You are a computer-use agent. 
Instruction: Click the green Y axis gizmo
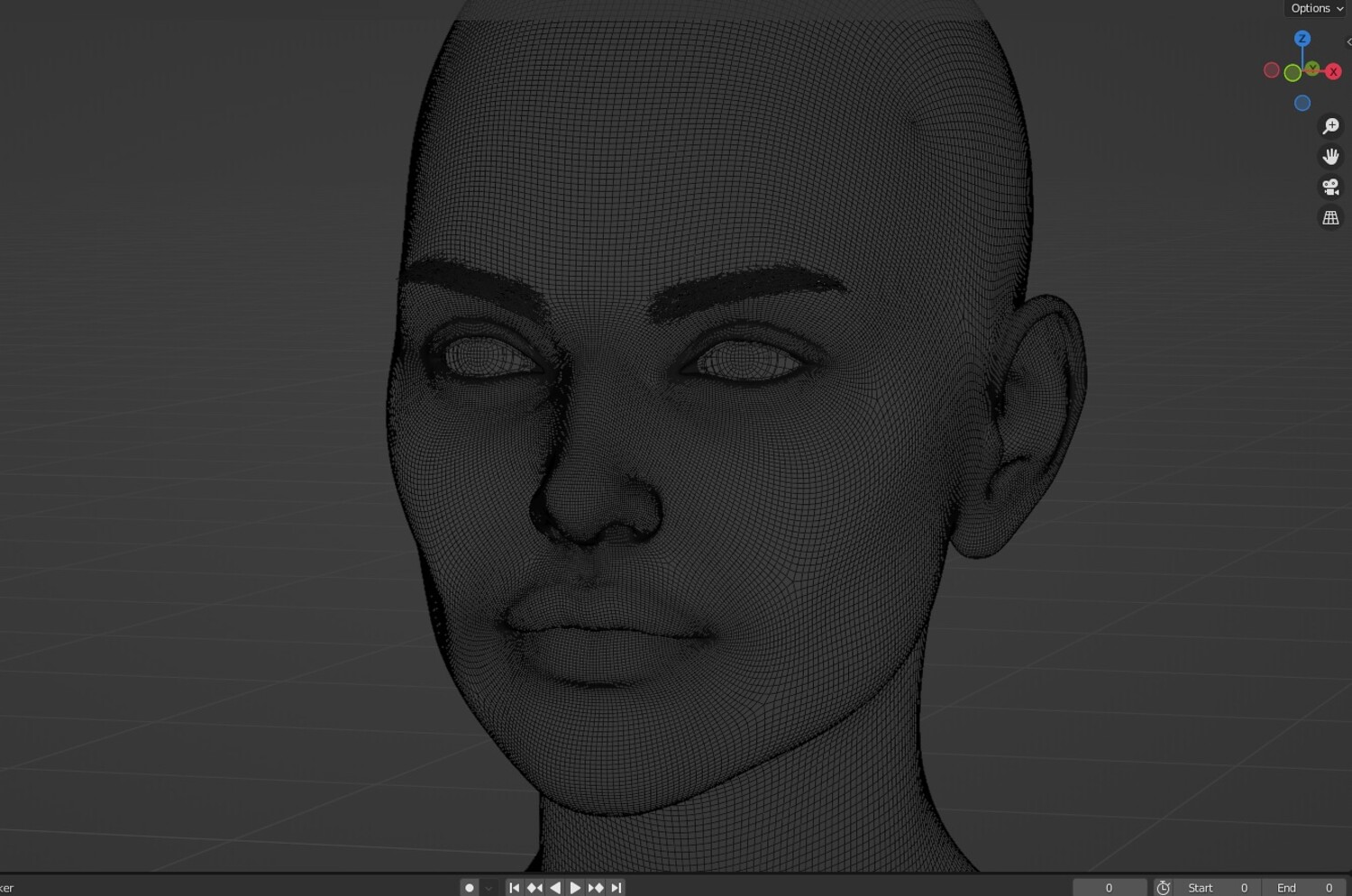pyautogui.click(x=1313, y=69)
